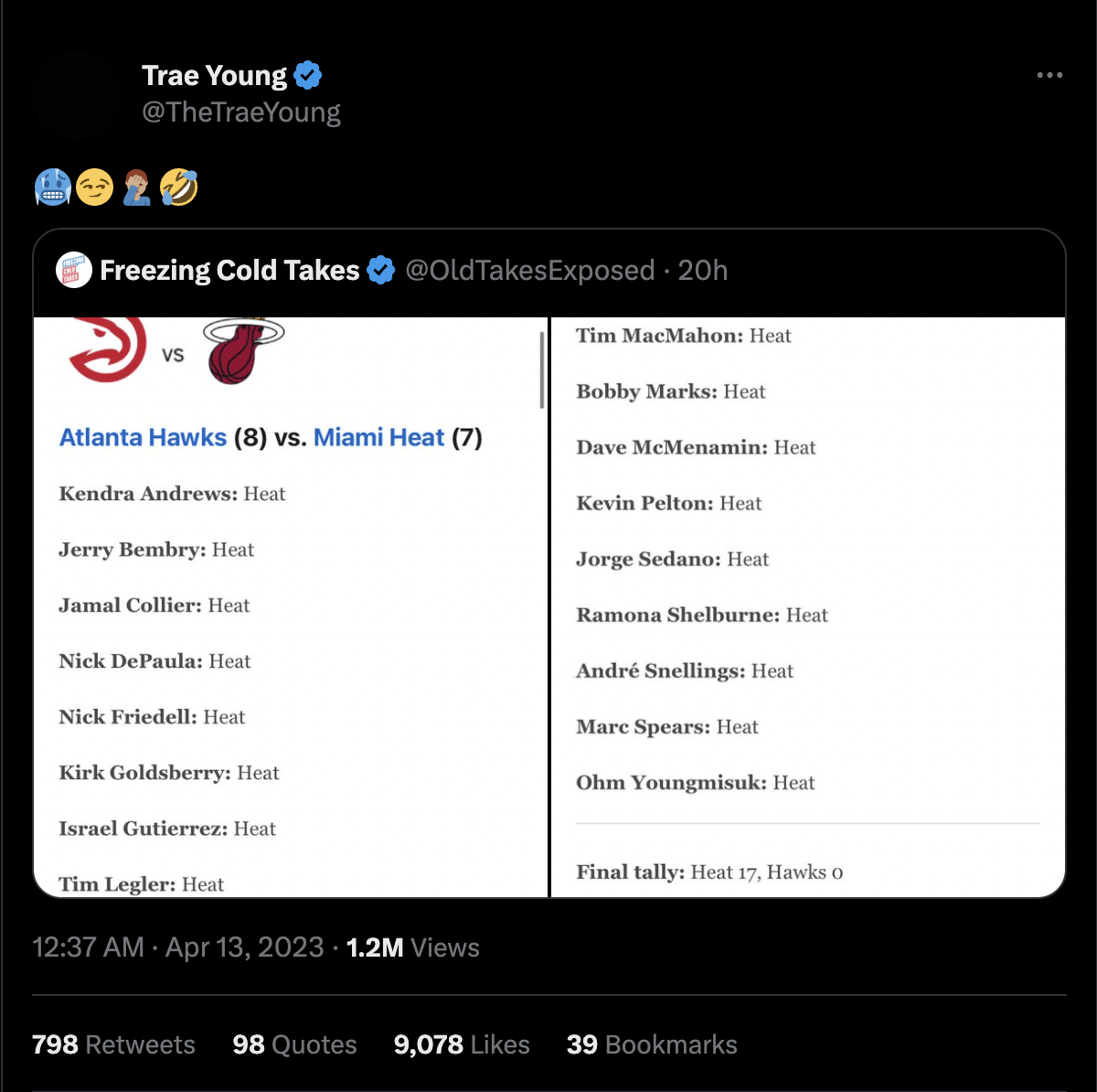Viewport: 1097px width, 1092px height.
Task: Click the 12:37 AM Apr 13 timestamp
Action: click(x=177, y=947)
